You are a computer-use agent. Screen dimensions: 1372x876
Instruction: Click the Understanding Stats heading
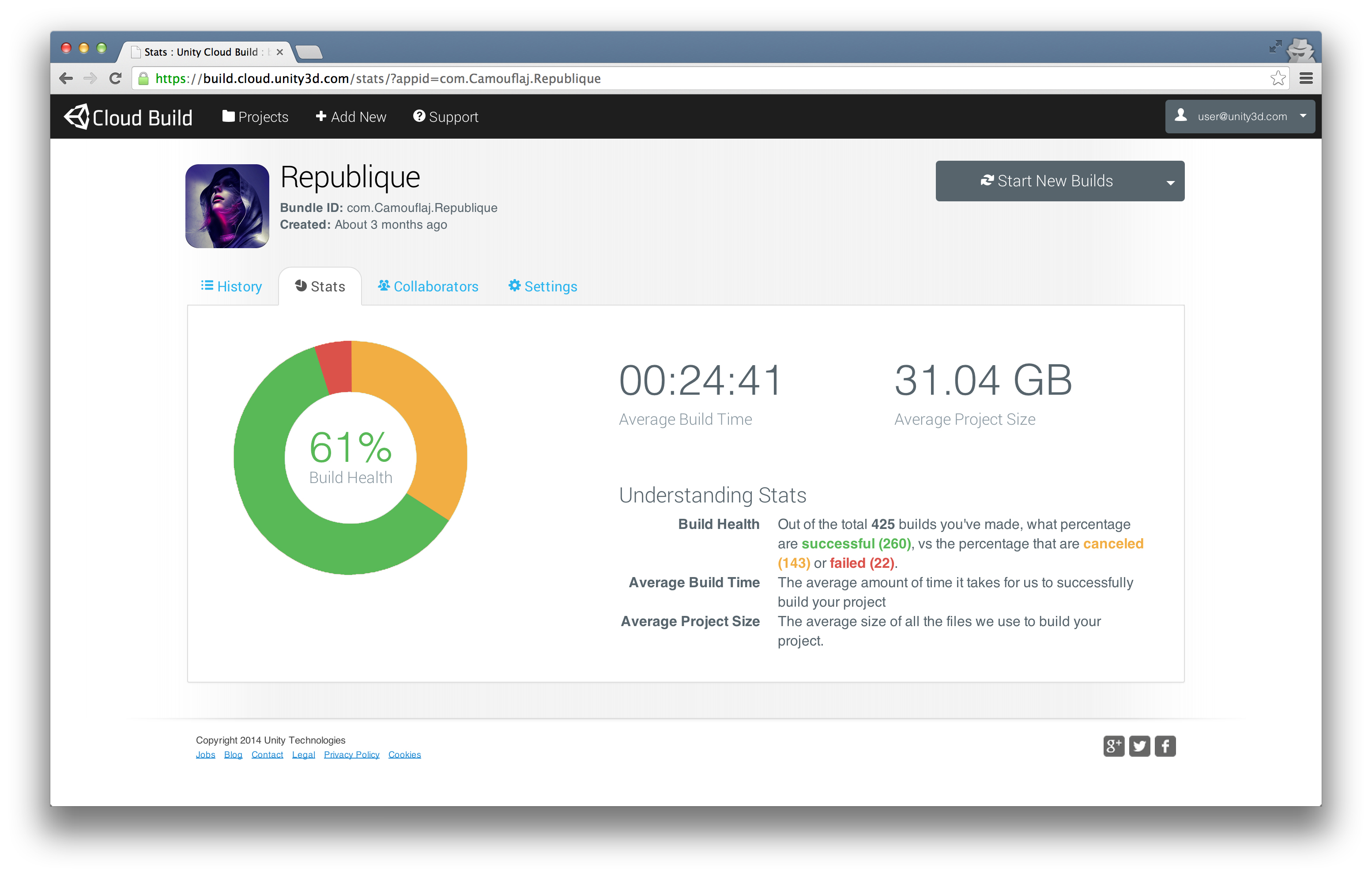tap(712, 495)
